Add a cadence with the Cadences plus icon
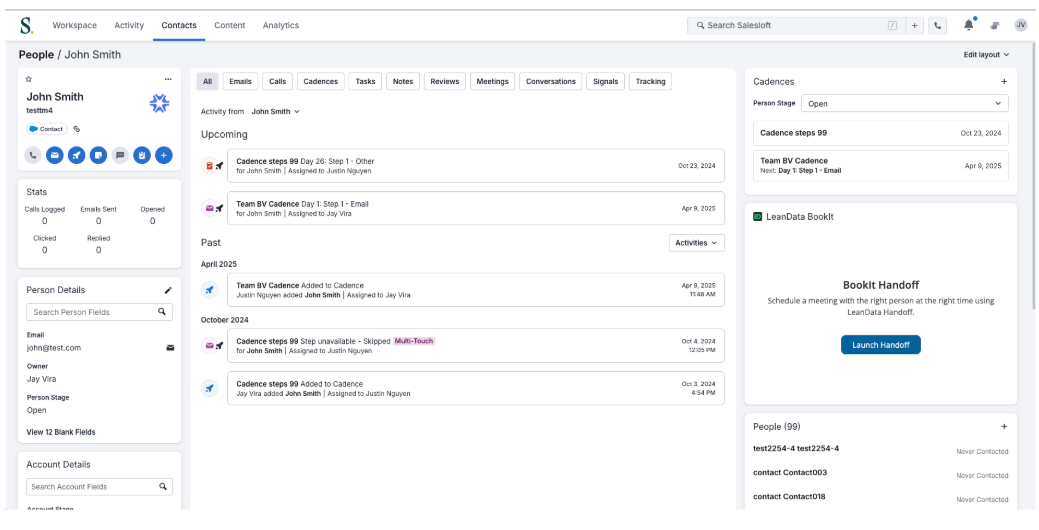This screenshot has width=1039, height=530. point(1004,81)
